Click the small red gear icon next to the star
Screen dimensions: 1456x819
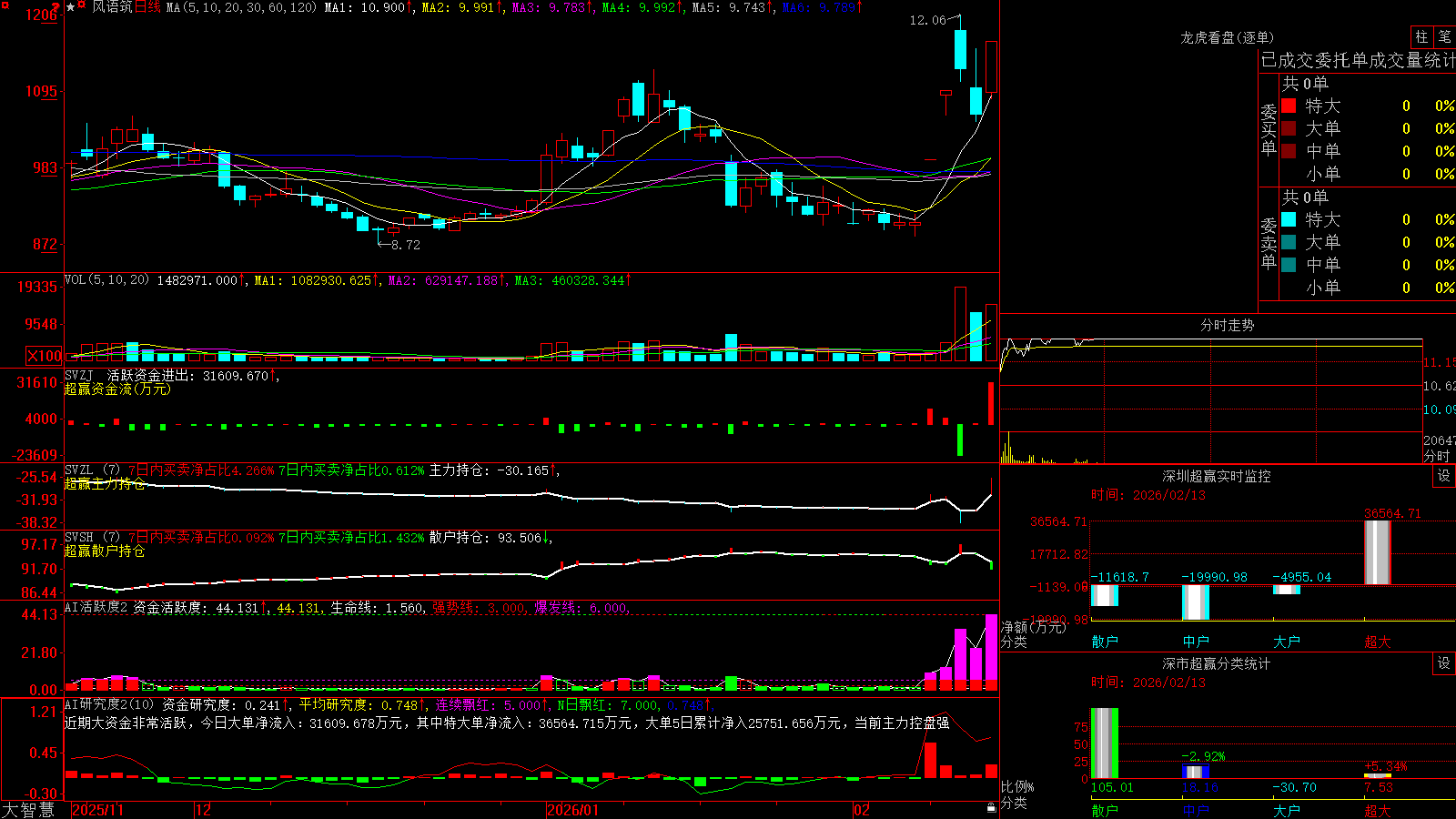82,5
